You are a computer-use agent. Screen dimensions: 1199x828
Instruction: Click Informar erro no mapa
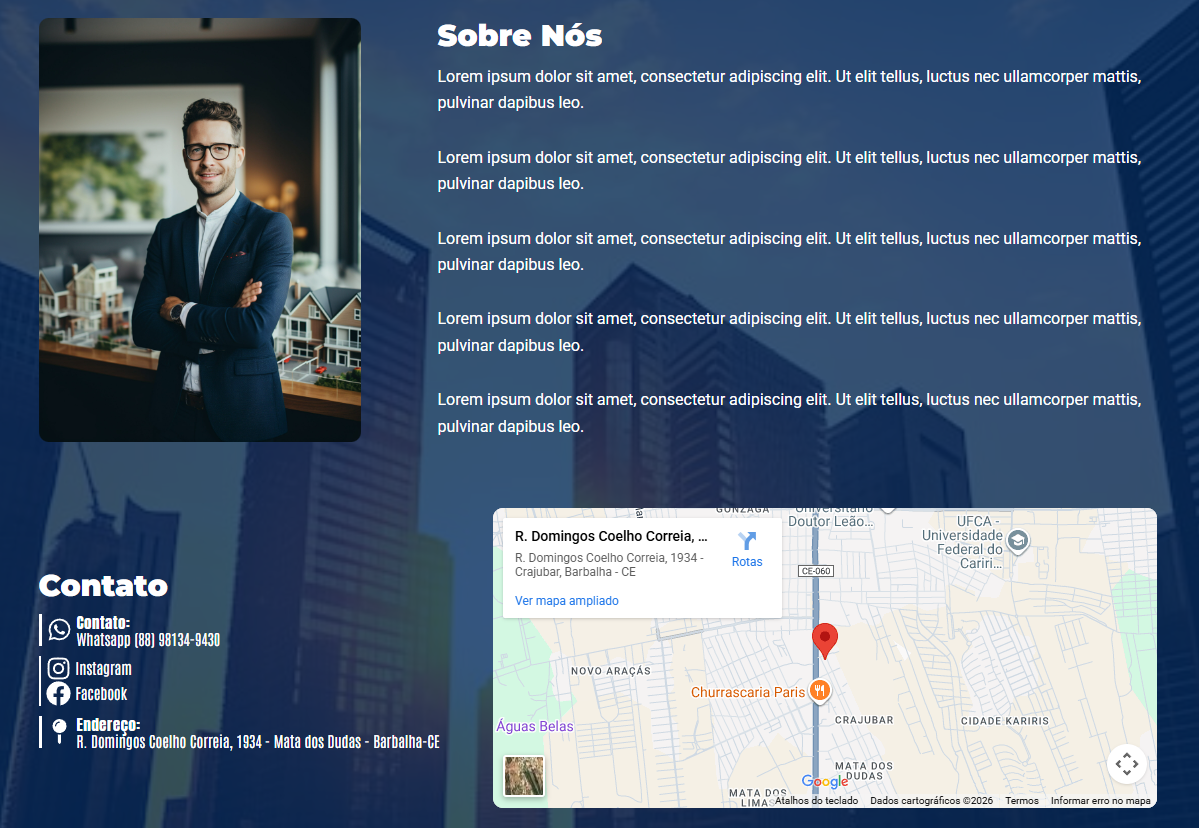(x=1100, y=801)
